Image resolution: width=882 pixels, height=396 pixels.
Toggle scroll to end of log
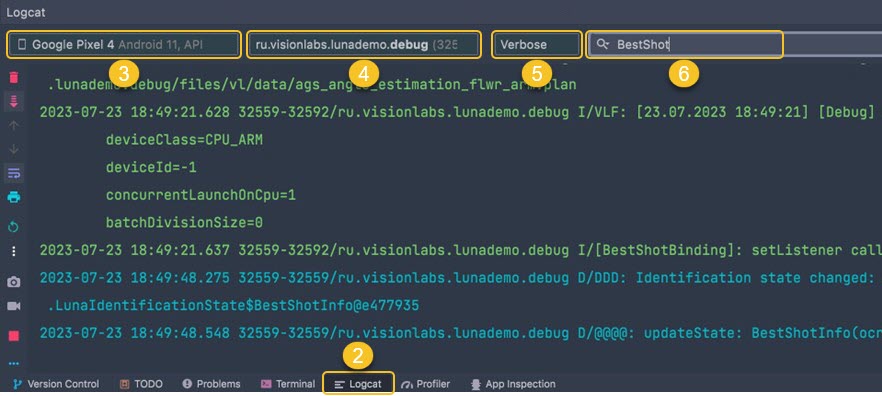click(14, 102)
